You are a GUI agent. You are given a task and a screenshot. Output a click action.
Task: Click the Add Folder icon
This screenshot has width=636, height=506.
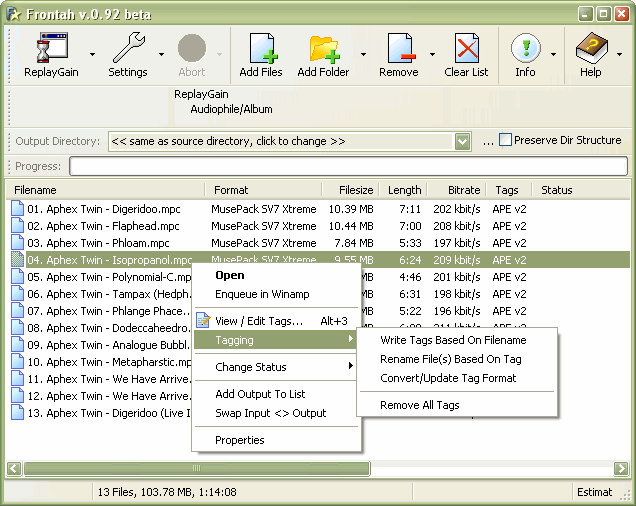[324, 48]
